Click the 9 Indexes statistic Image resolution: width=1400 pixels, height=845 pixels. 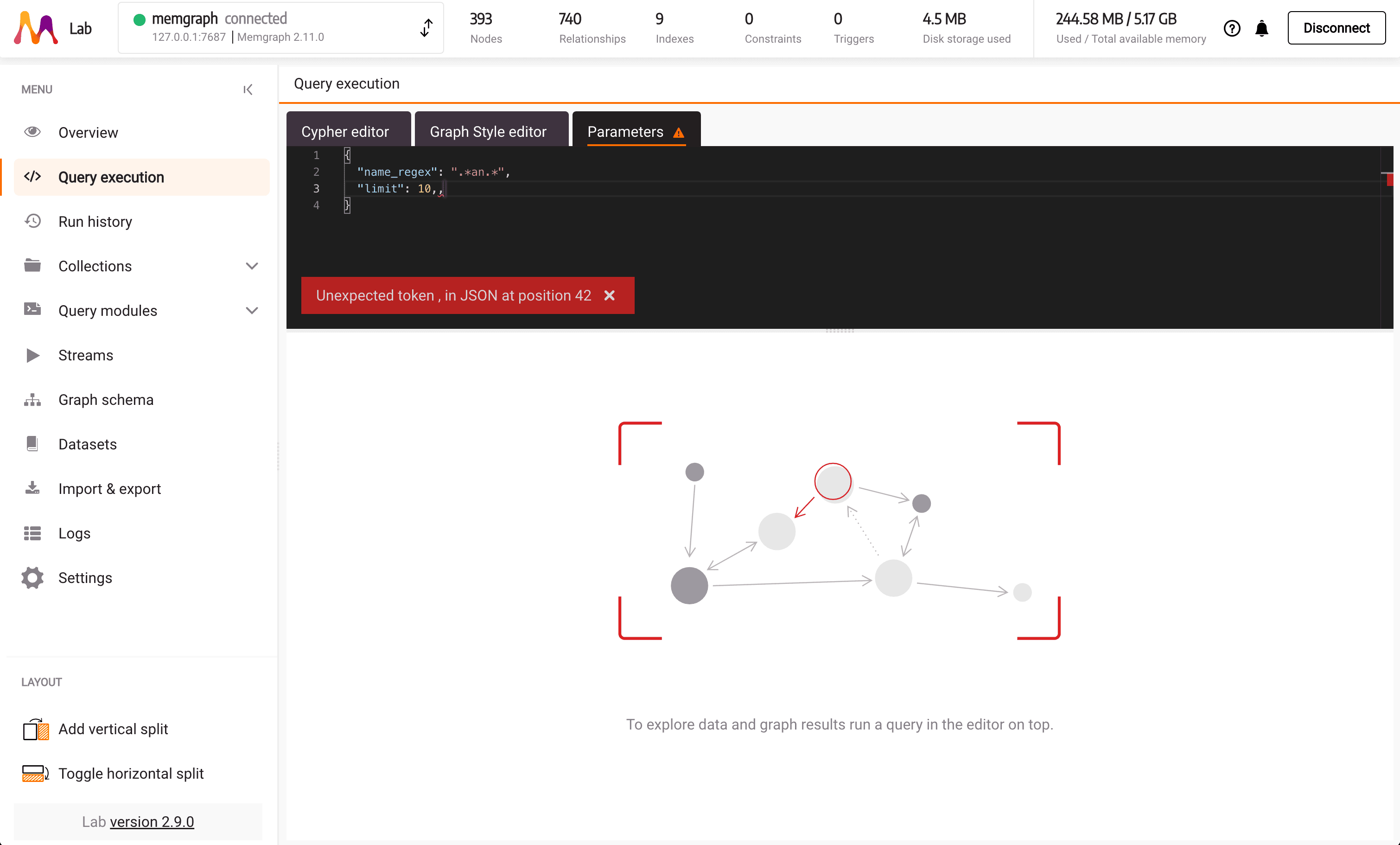click(x=675, y=28)
